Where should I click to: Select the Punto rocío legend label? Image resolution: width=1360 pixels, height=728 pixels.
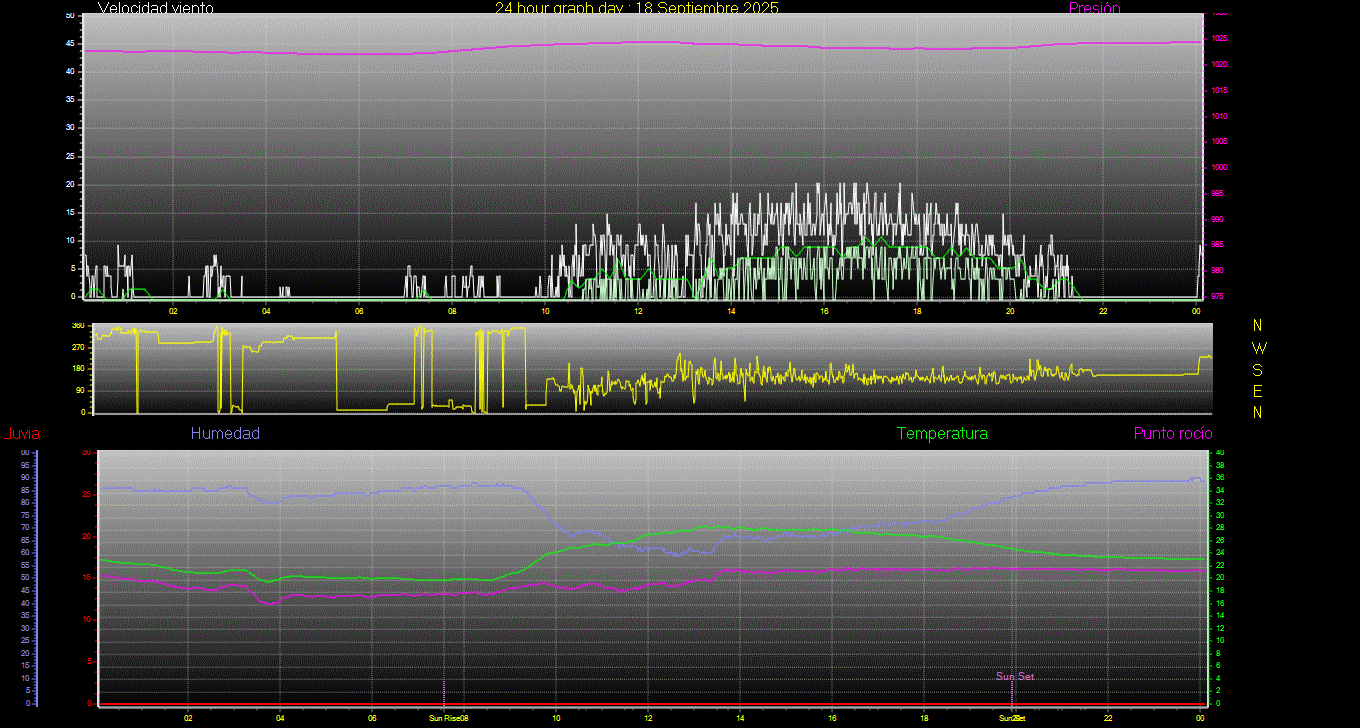coord(1172,434)
